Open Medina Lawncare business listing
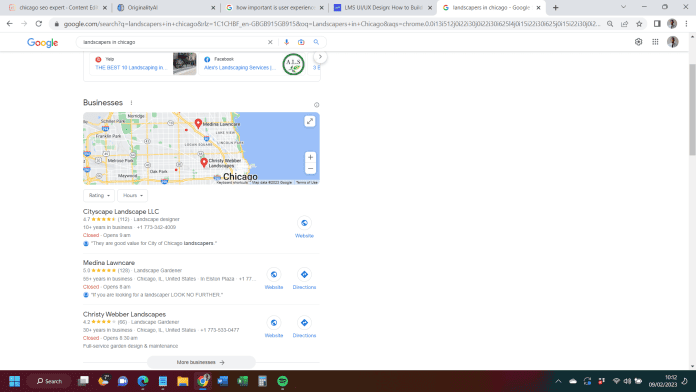Viewport: 696px width, 392px height. pyautogui.click(x=109, y=263)
